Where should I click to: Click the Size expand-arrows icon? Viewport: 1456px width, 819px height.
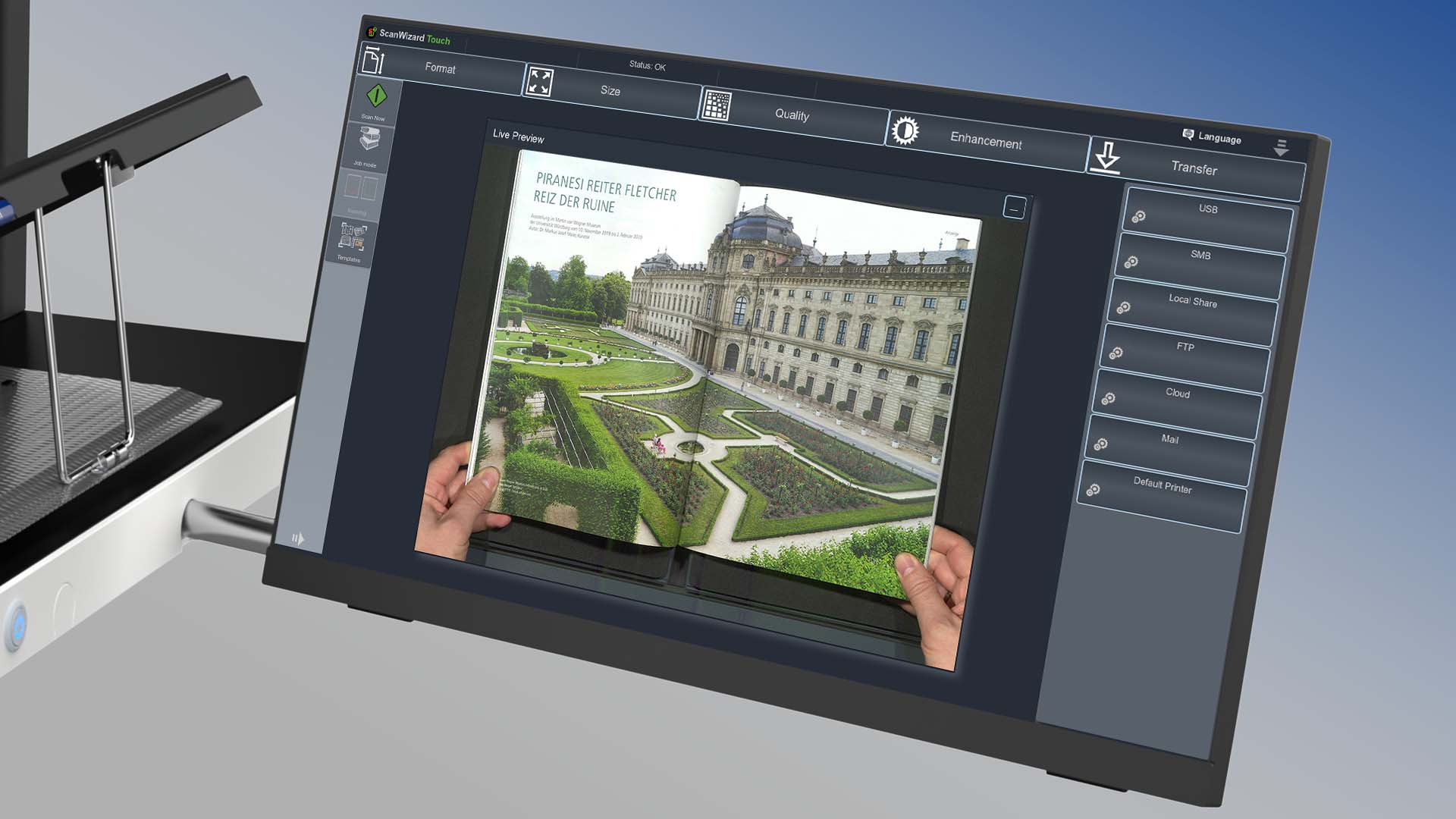539,82
